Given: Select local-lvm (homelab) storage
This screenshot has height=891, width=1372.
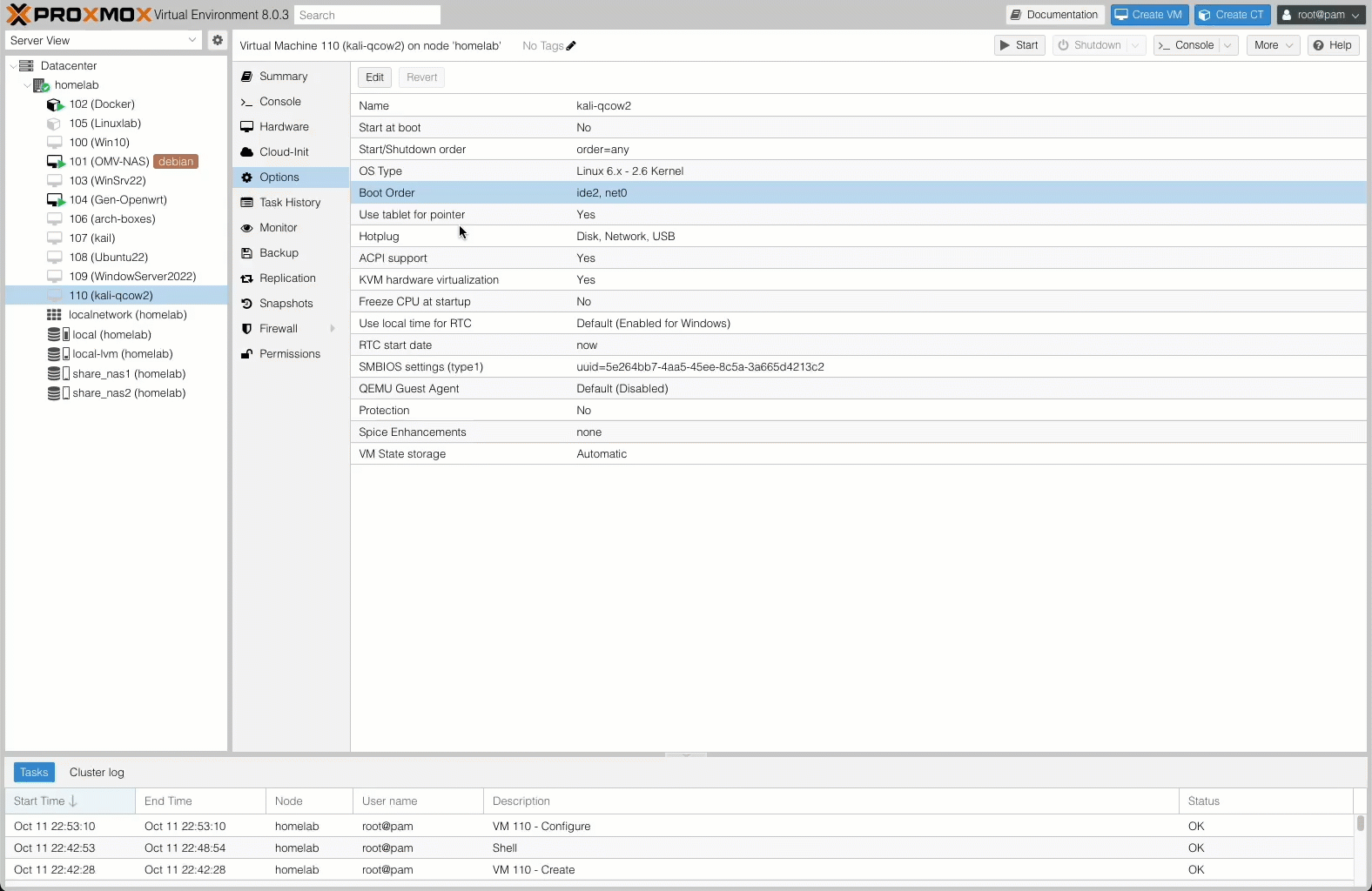Looking at the screenshot, I should pyautogui.click(x=117, y=354).
